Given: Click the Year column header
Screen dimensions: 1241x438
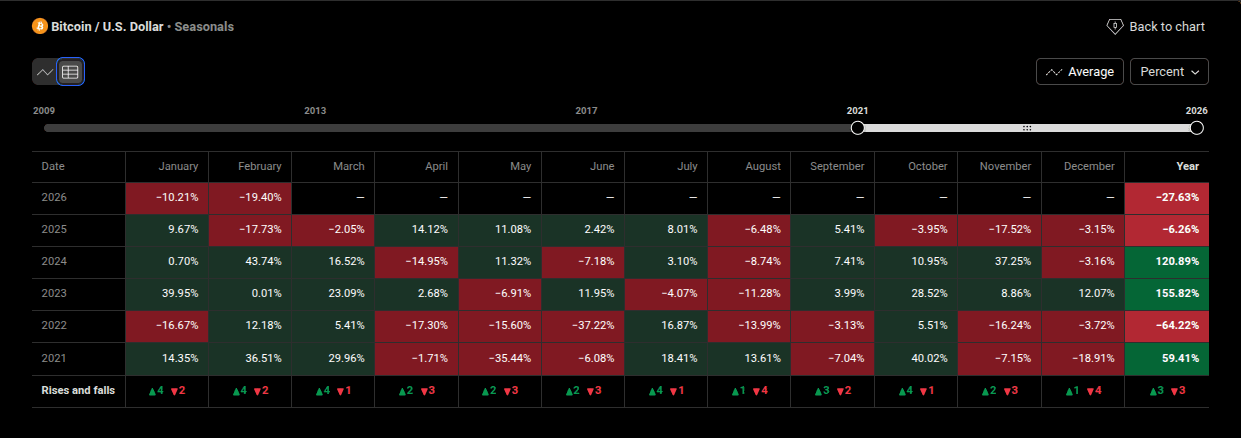Looking at the screenshot, I should click(x=1188, y=166).
